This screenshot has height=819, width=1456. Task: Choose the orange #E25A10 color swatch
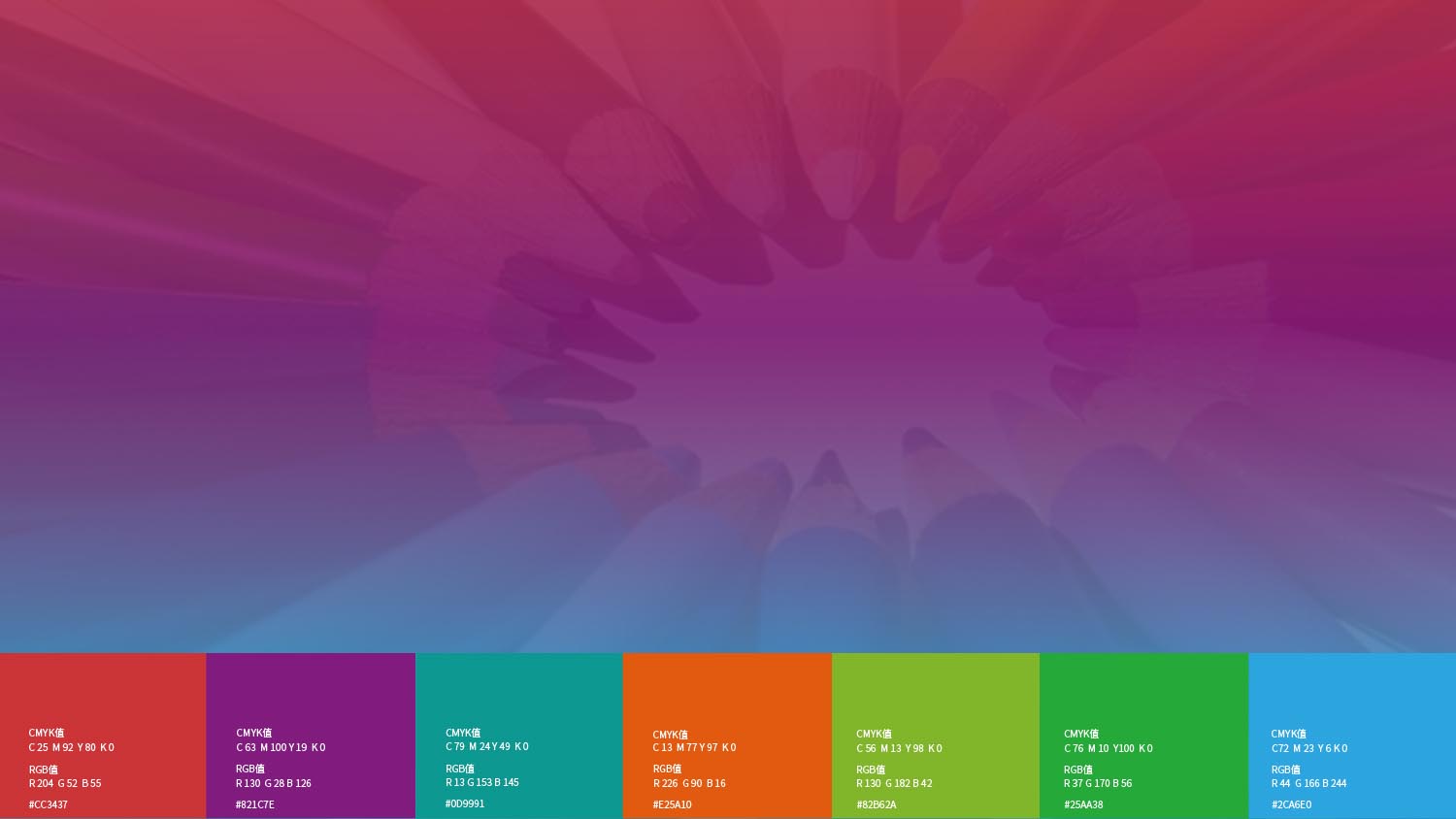(727, 689)
